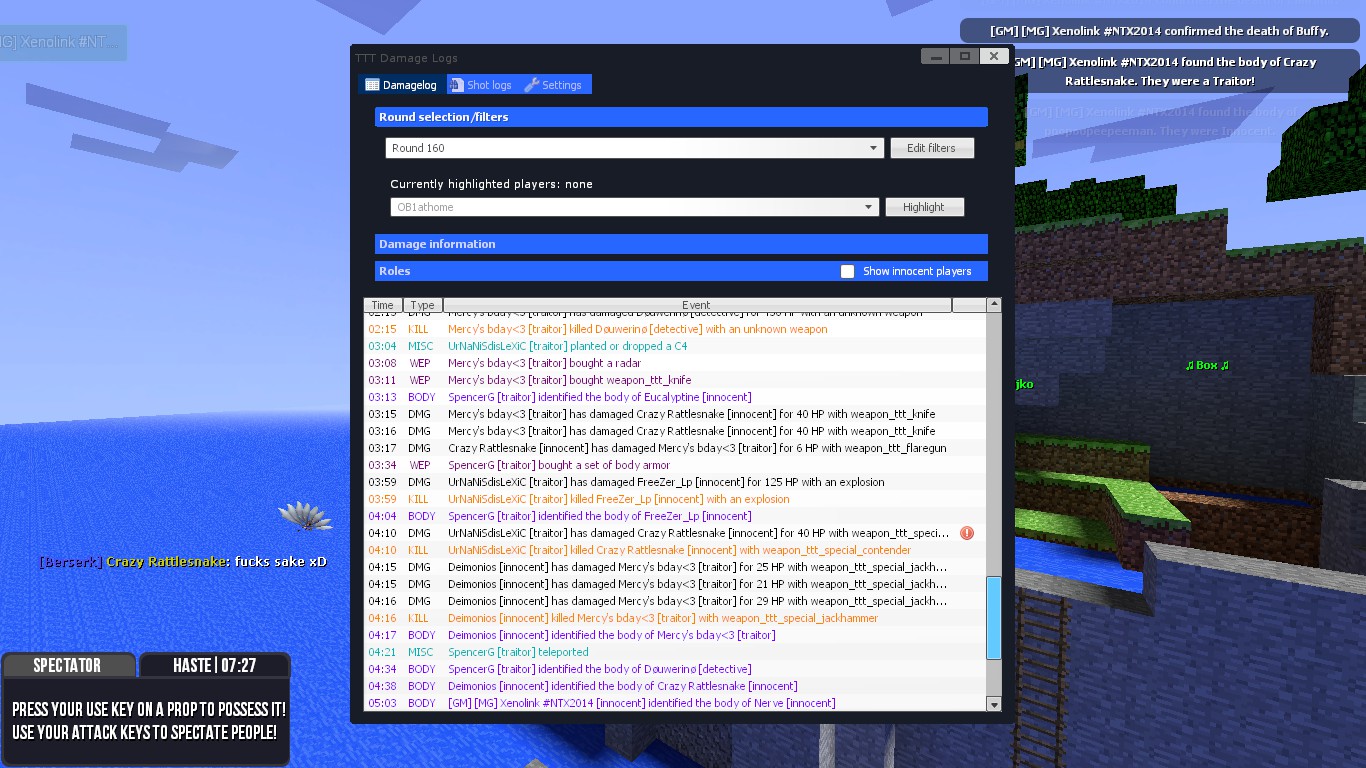Image resolution: width=1366 pixels, height=768 pixels.
Task: Close the TTT Damage Logs window
Action: [x=993, y=56]
